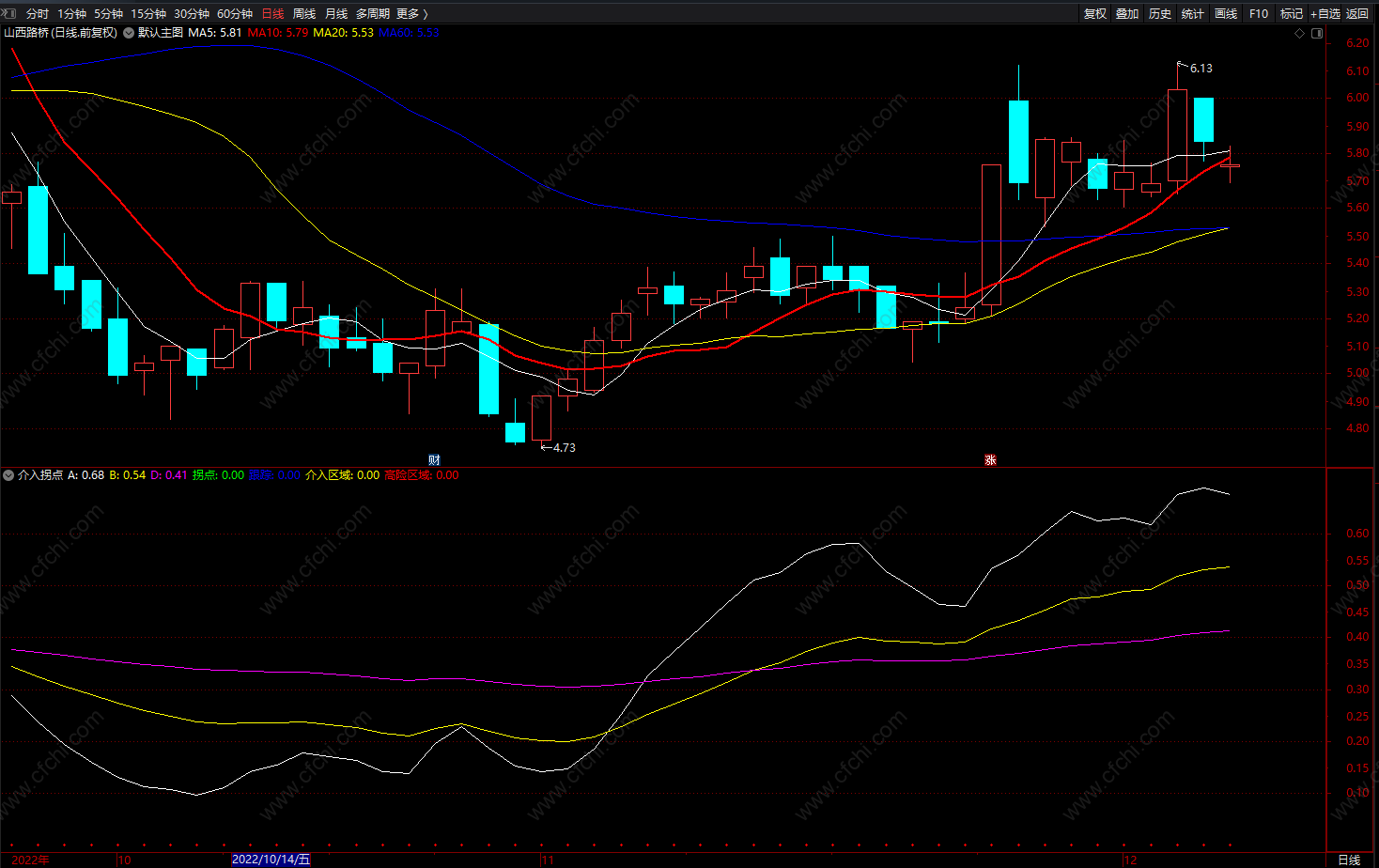Click the blue MA60: 5.53 label
The height and width of the screenshot is (868, 1379).
[x=409, y=33]
